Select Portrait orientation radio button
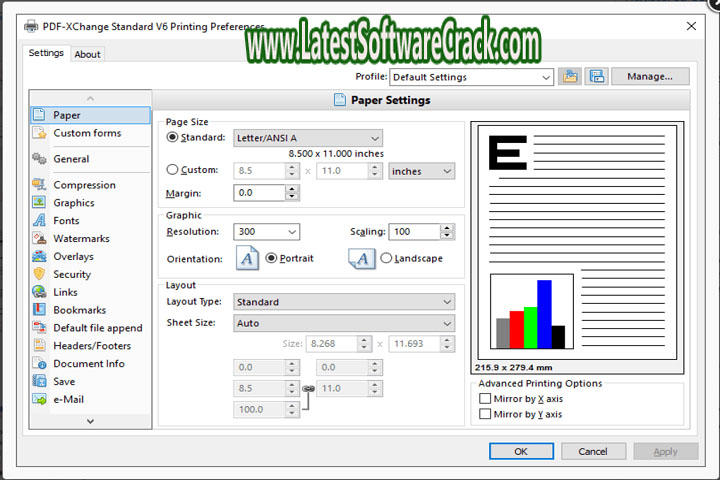The image size is (720, 480). click(271, 258)
